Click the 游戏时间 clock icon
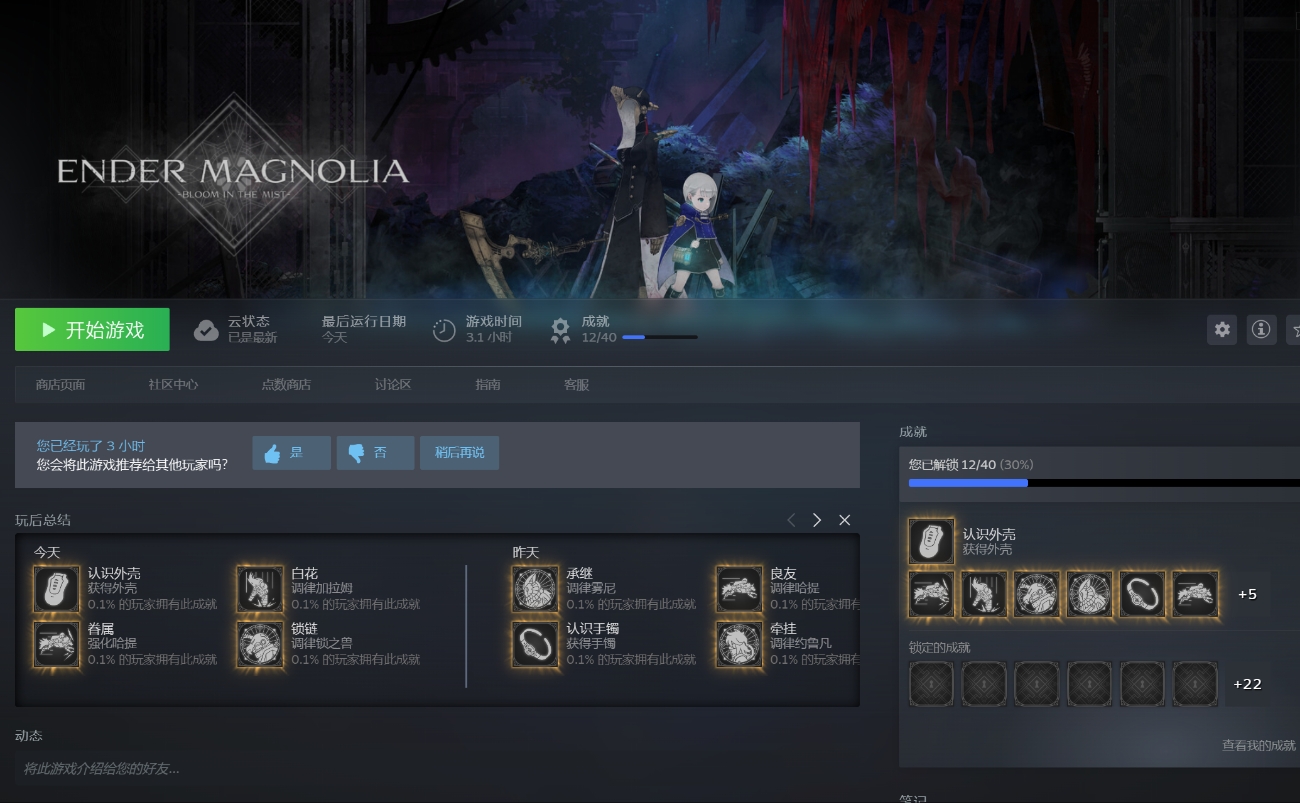The image size is (1300, 803). pos(444,330)
